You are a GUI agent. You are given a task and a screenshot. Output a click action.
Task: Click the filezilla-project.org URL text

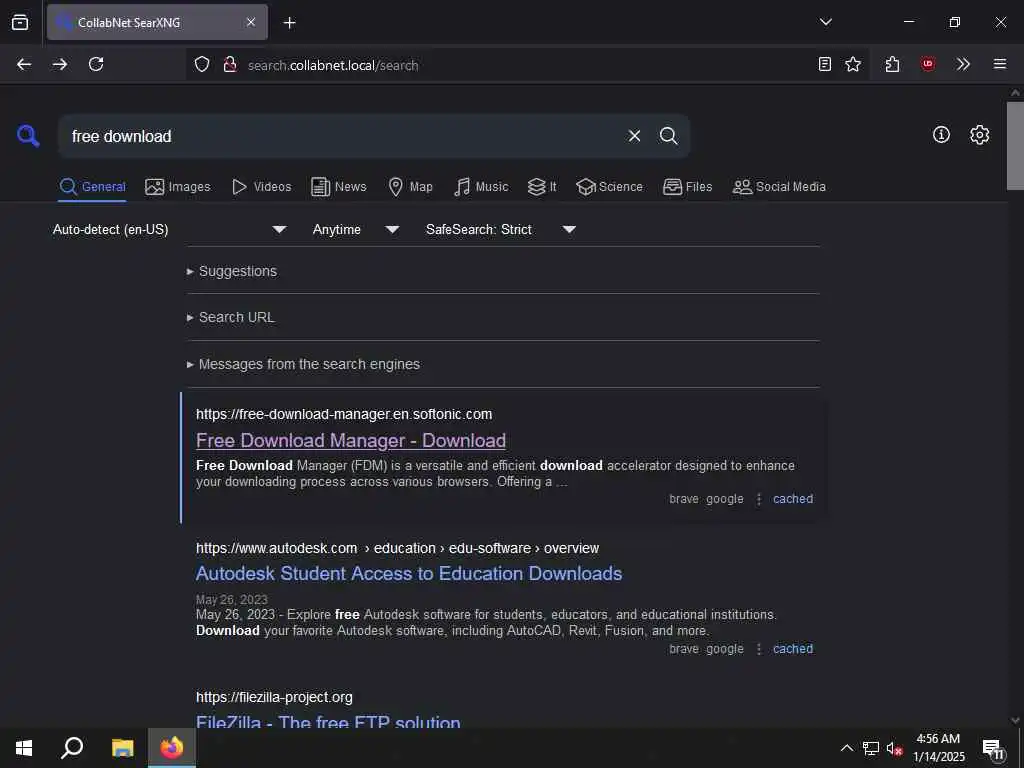pyautogui.click(x=274, y=697)
